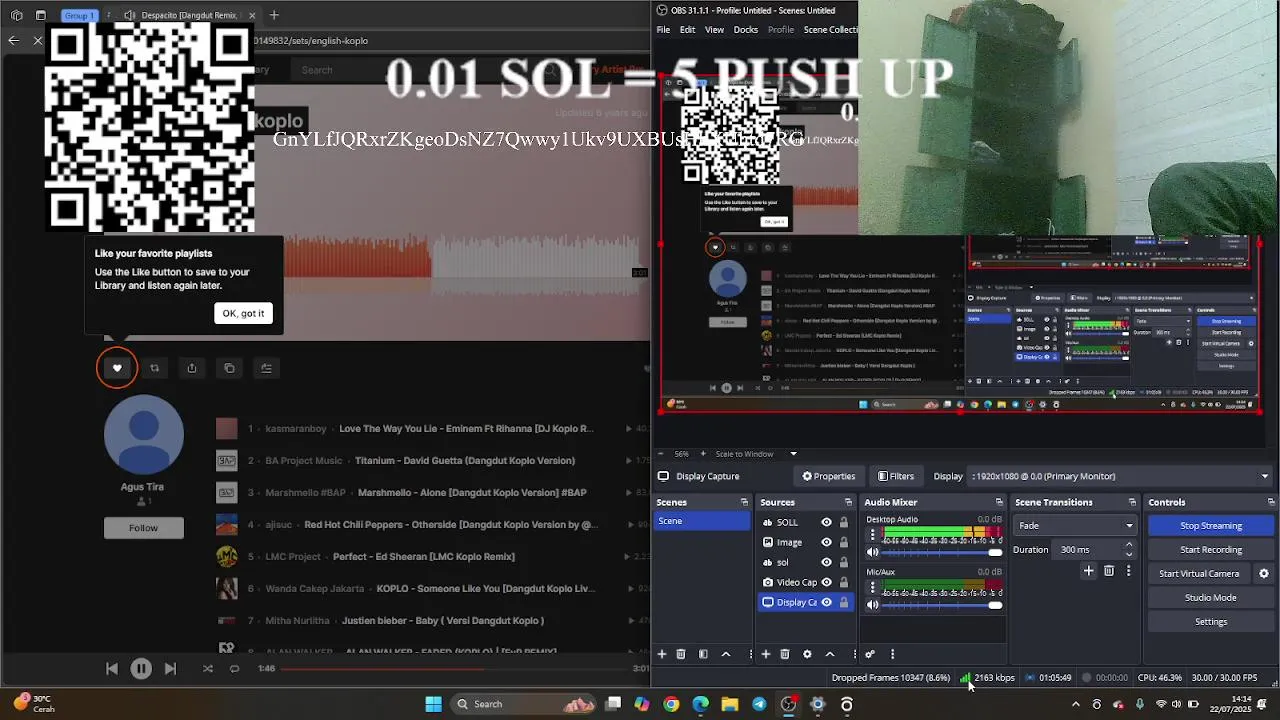Hide the Video Capture source

826,582
